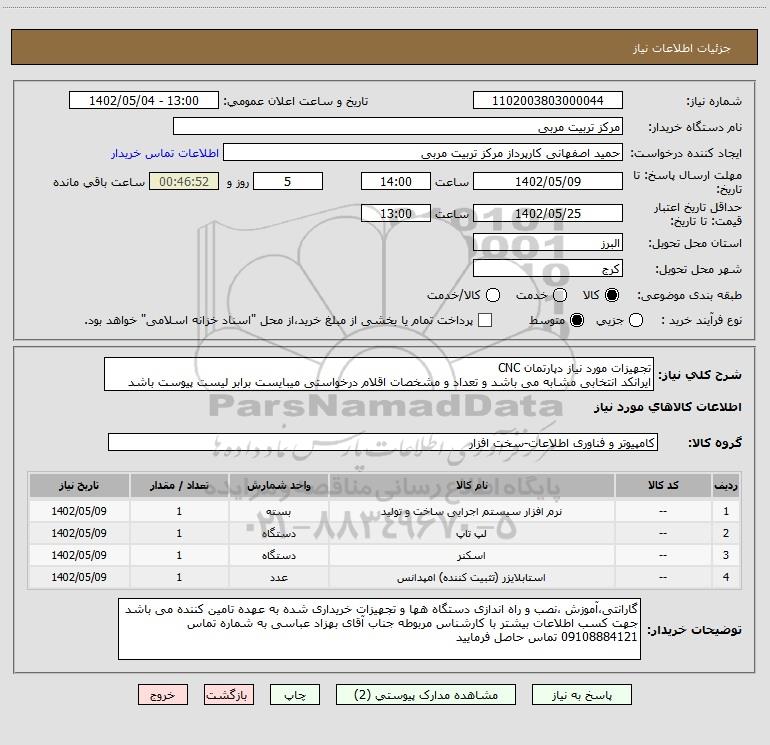Select the لپ تاپ item row
This screenshot has width=770, height=745.
[385, 533]
